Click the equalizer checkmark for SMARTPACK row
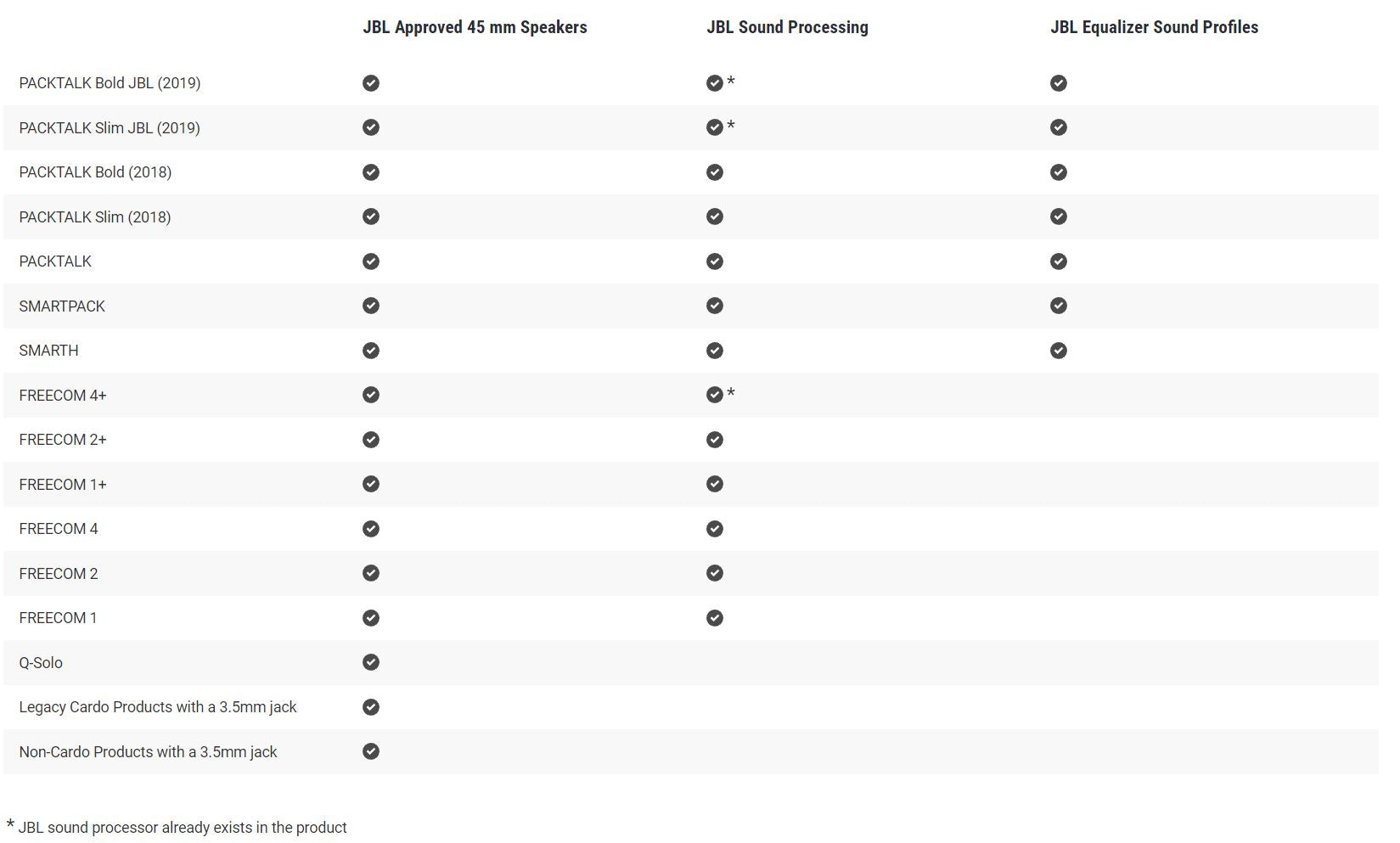Image resolution: width=1400 pixels, height=843 pixels. pos(1058,306)
